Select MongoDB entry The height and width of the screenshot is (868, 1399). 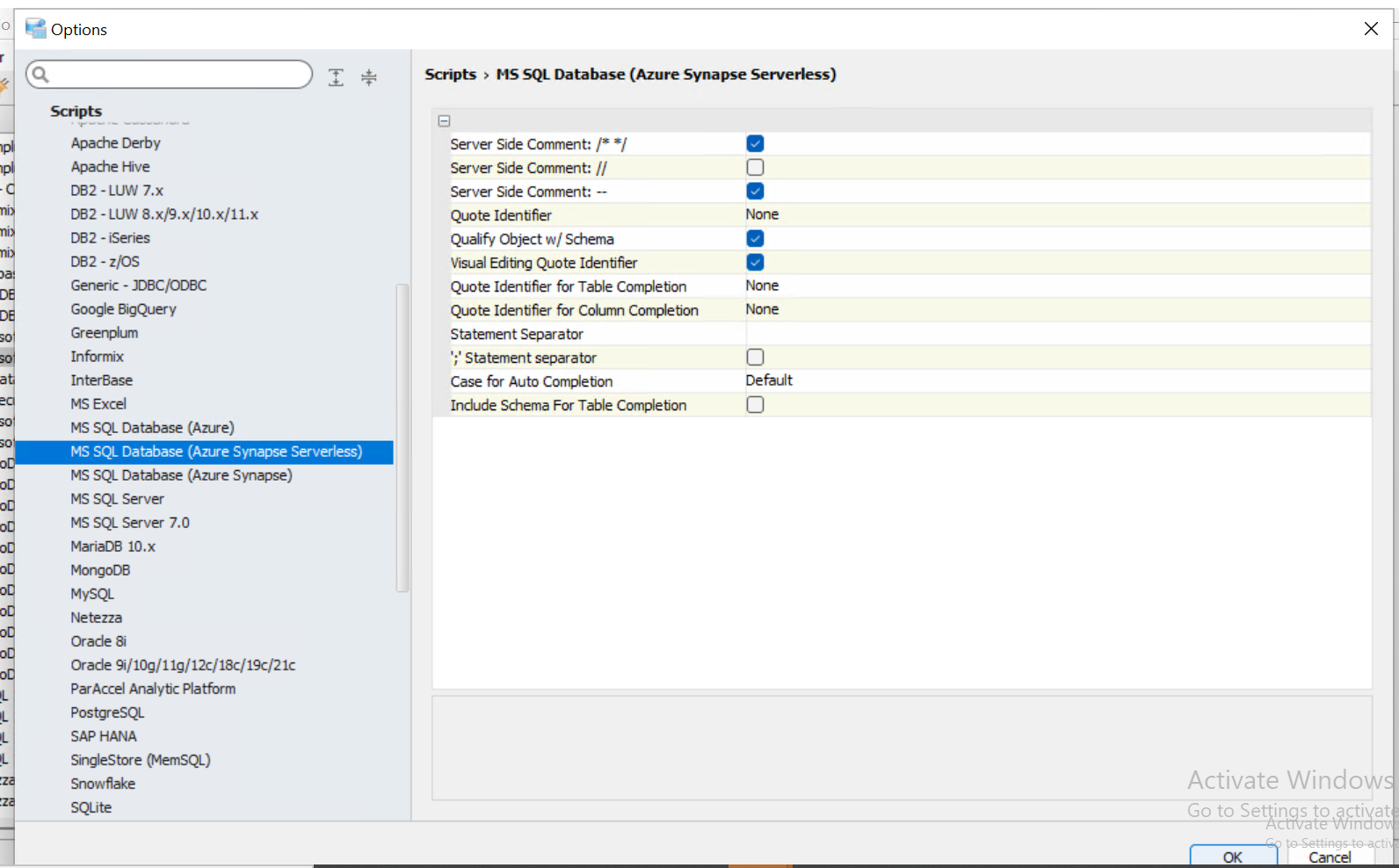(100, 570)
